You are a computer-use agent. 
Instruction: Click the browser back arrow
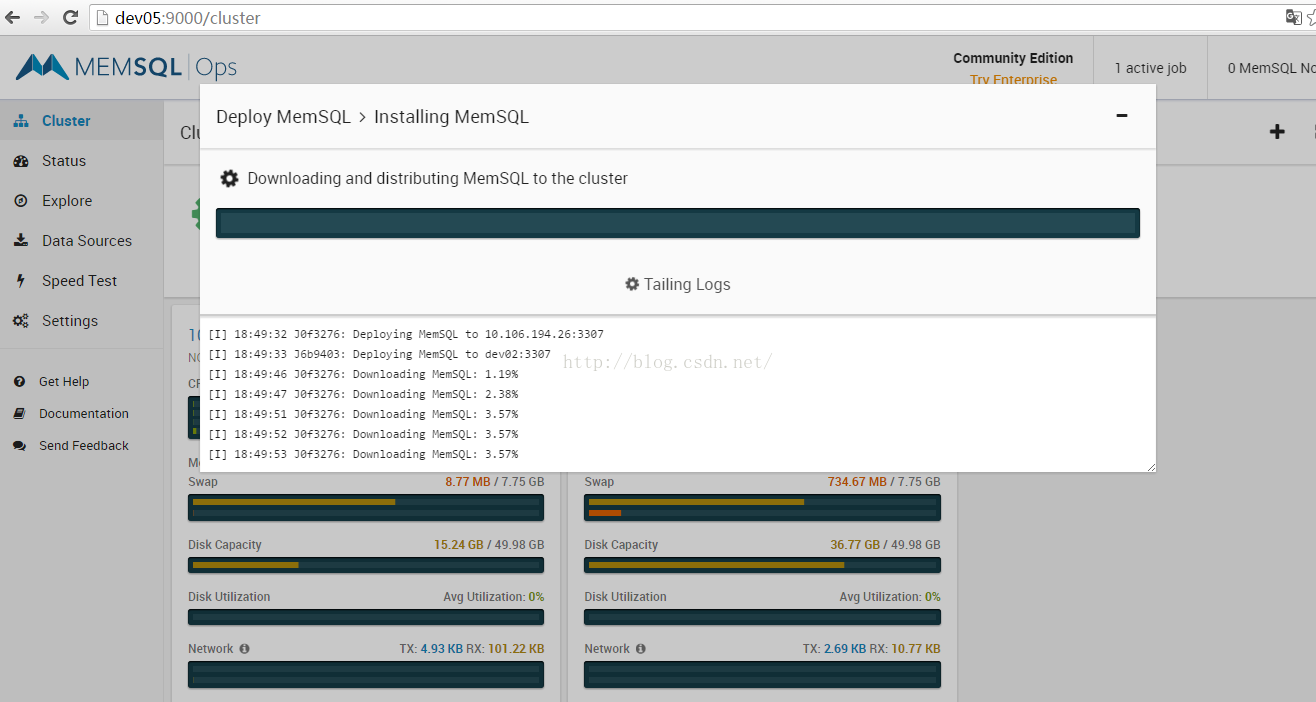point(13,17)
